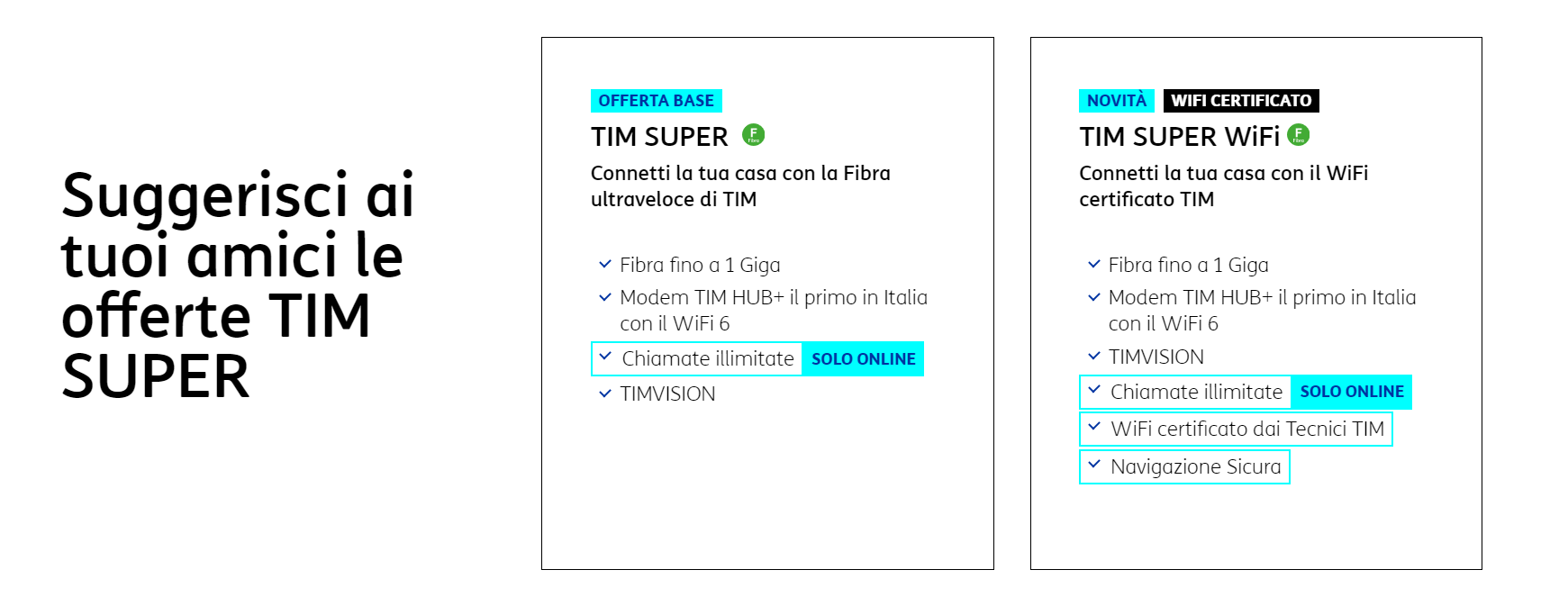Click checkmark next to Navigazione Sicura

pos(1094,466)
